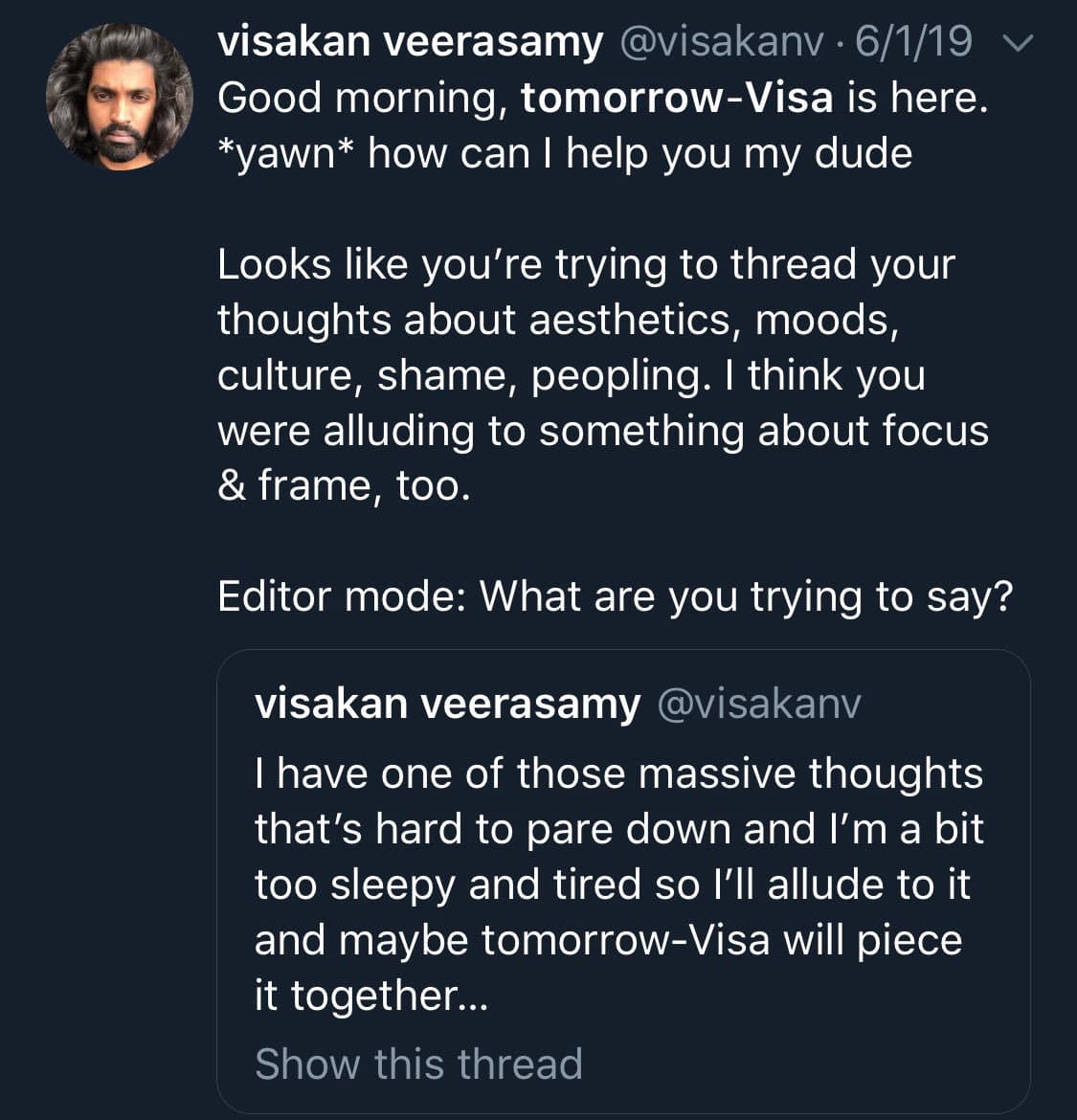The height and width of the screenshot is (1120, 1077).
Task: Click 'thoughts about aesthetics, moods,' line
Action: click(x=557, y=320)
